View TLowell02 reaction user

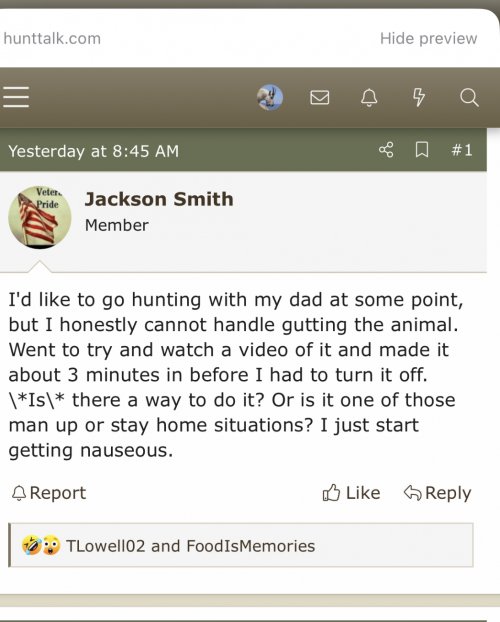pyautogui.click(x=106, y=546)
